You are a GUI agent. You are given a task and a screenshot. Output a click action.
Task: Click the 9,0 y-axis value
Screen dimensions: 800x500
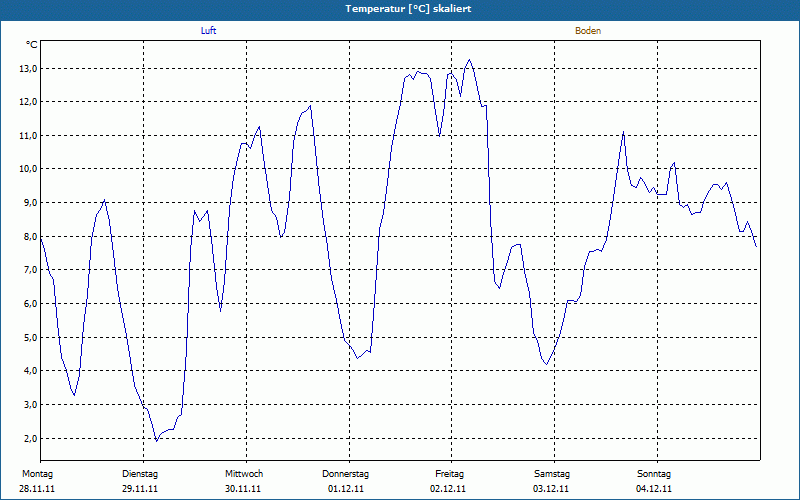[x=31, y=203]
